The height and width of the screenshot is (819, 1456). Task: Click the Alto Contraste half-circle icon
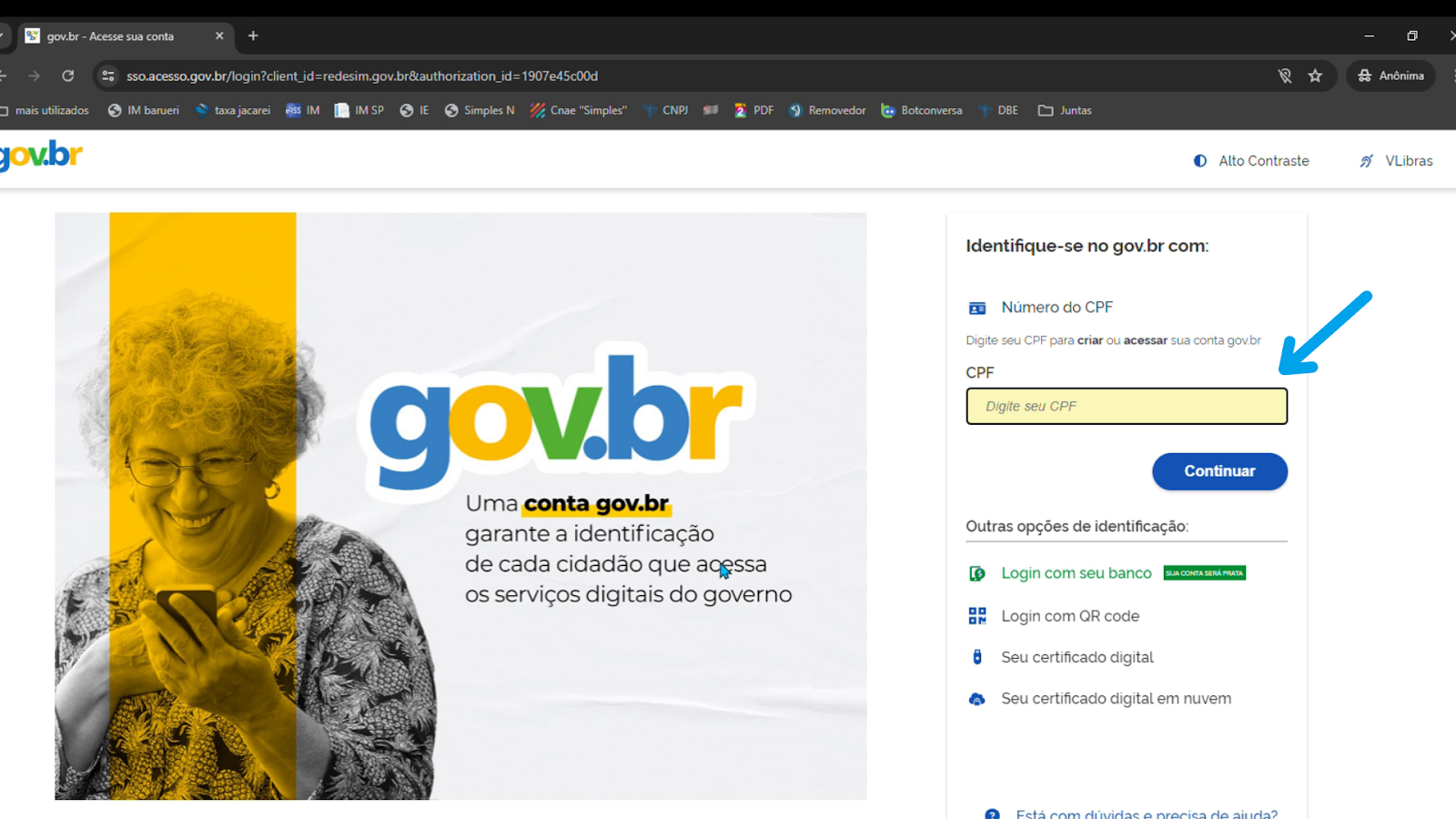click(x=1200, y=161)
